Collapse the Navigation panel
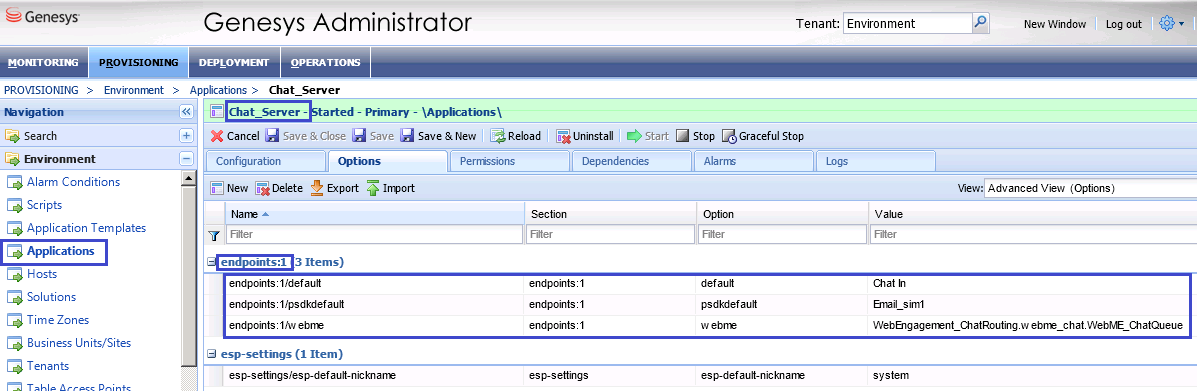The height and width of the screenshot is (391, 1197). 186,112
